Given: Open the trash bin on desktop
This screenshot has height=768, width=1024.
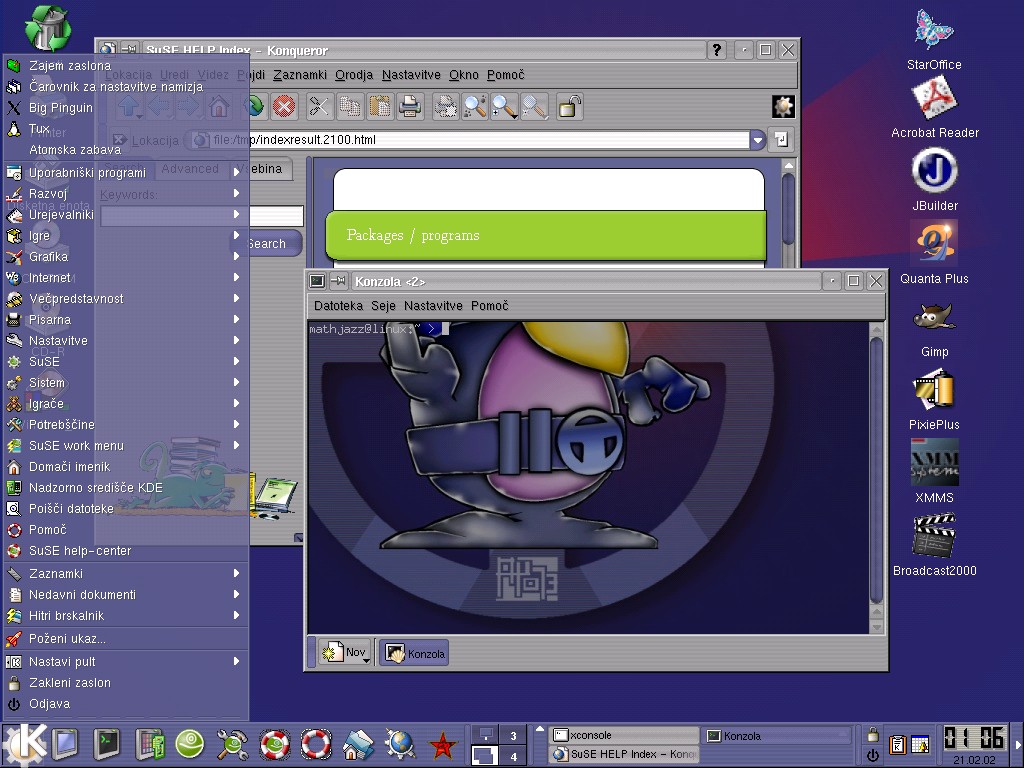Looking at the screenshot, I should pos(48,28).
